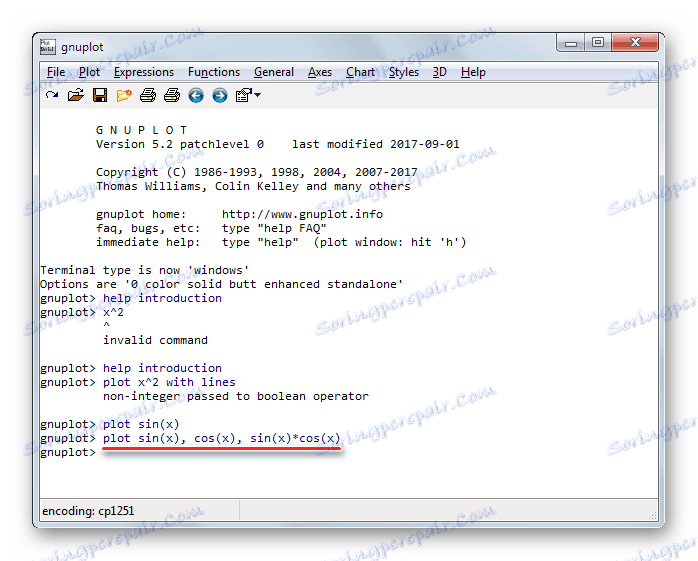Open the General menu

274,72
